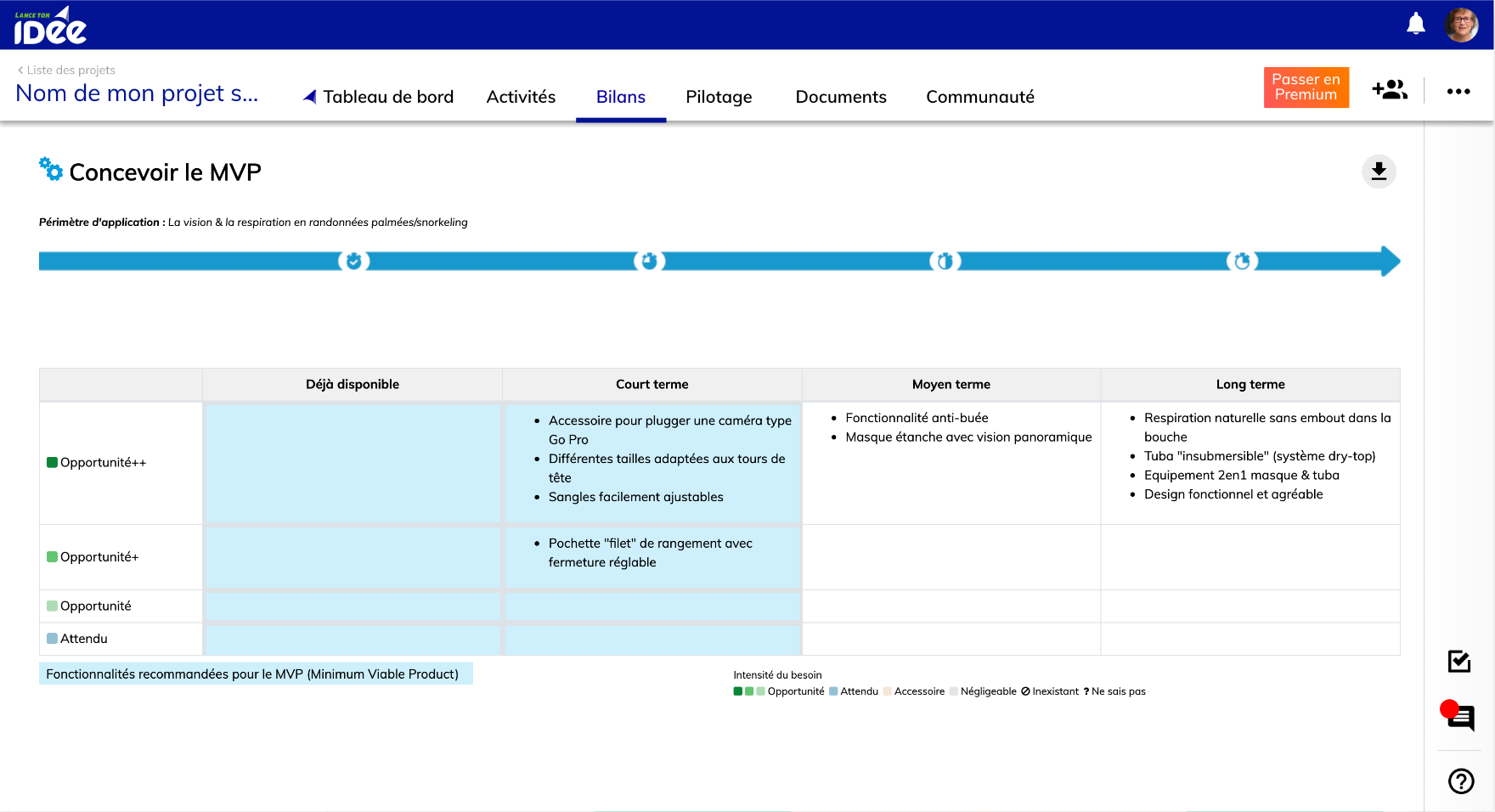The width and height of the screenshot is (1495, 812).
Task: Select the first timeline milestone marker
Action: pos(353,261)
